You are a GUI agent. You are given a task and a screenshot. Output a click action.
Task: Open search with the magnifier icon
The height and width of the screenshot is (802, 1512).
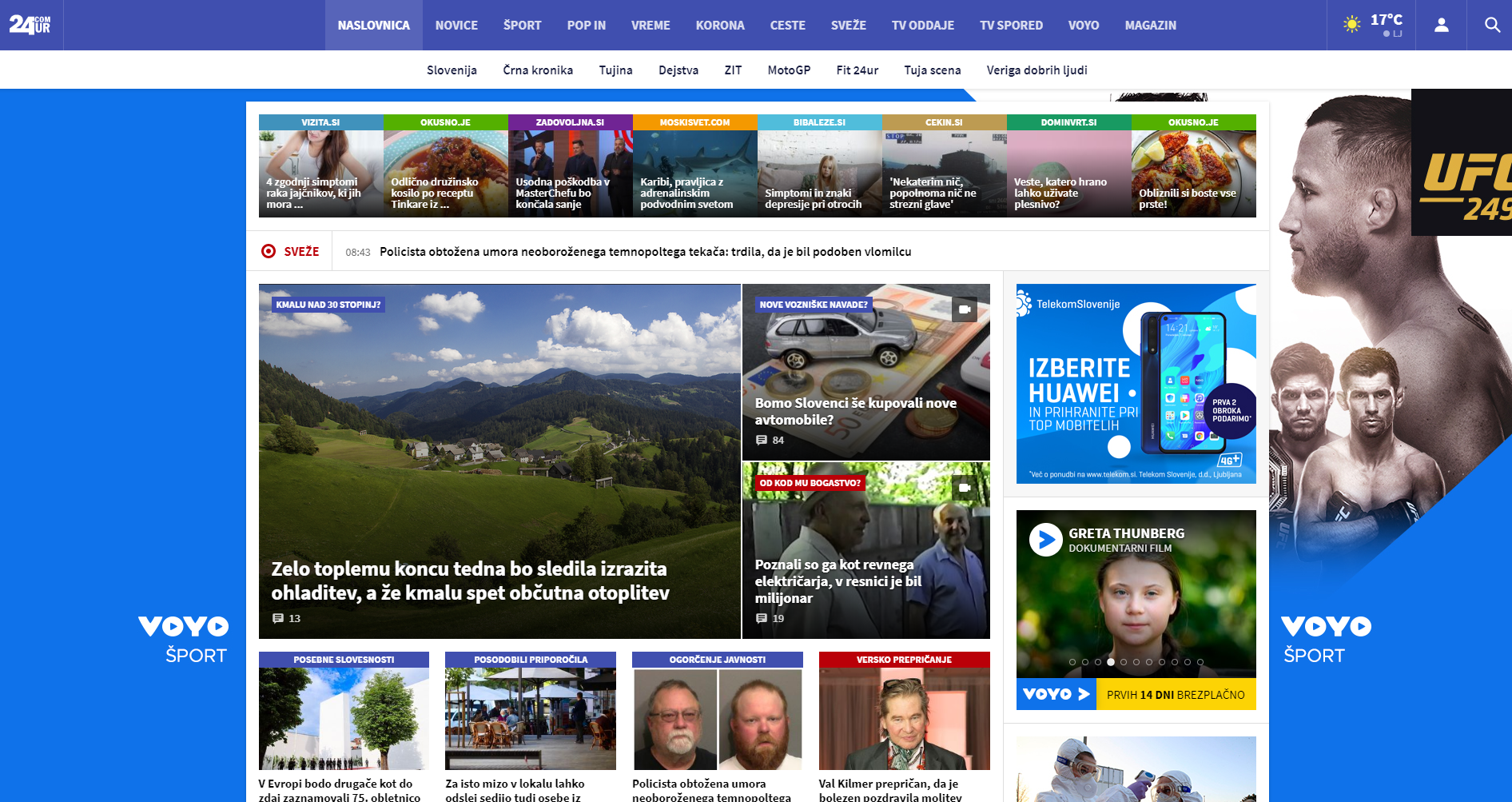coord(1491,25)
